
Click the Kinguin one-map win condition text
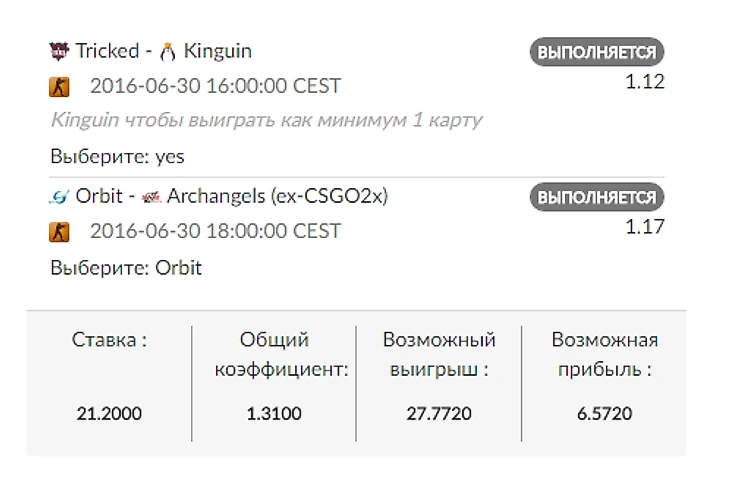coord(266,121)
